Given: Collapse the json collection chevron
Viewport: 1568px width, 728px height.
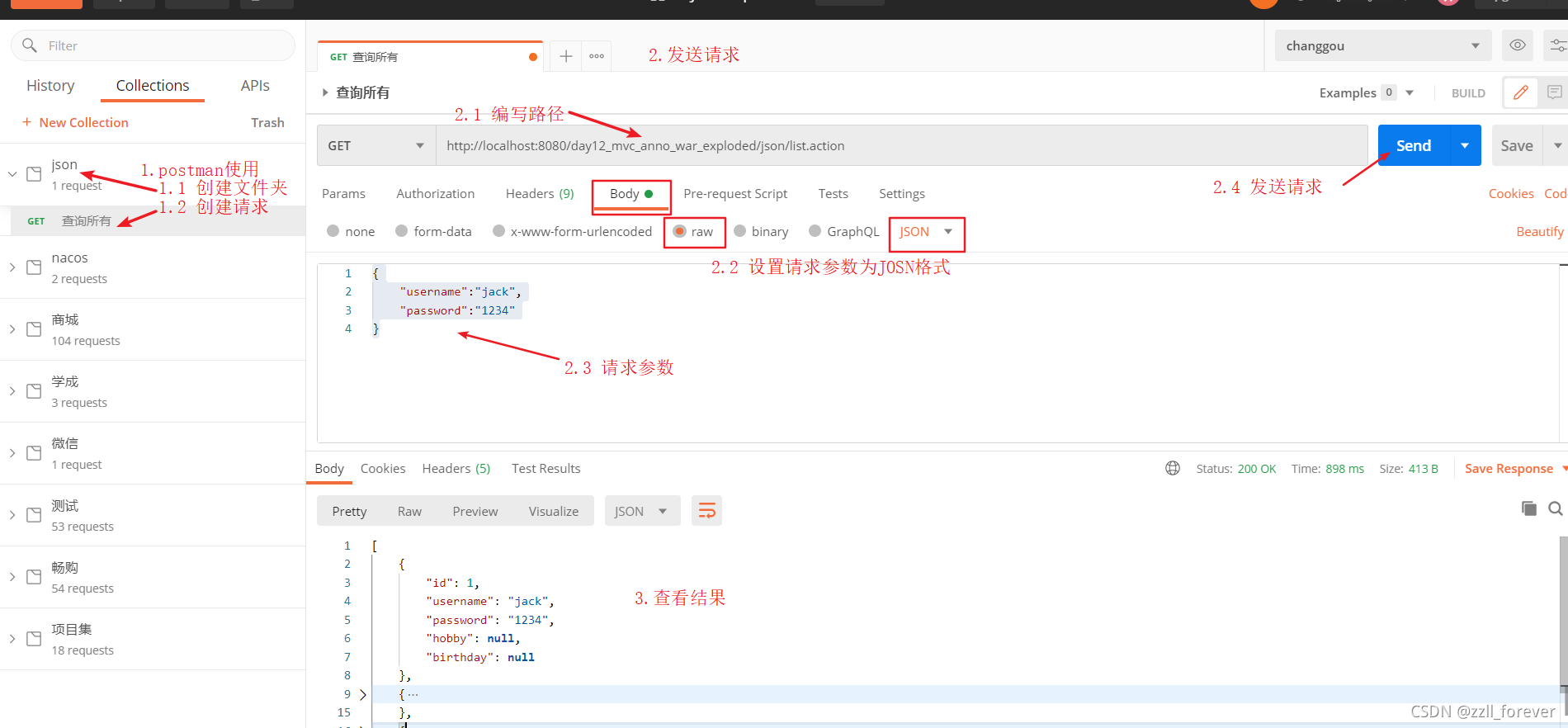Looking at the screenshot, I should click(x=12, y=174).
